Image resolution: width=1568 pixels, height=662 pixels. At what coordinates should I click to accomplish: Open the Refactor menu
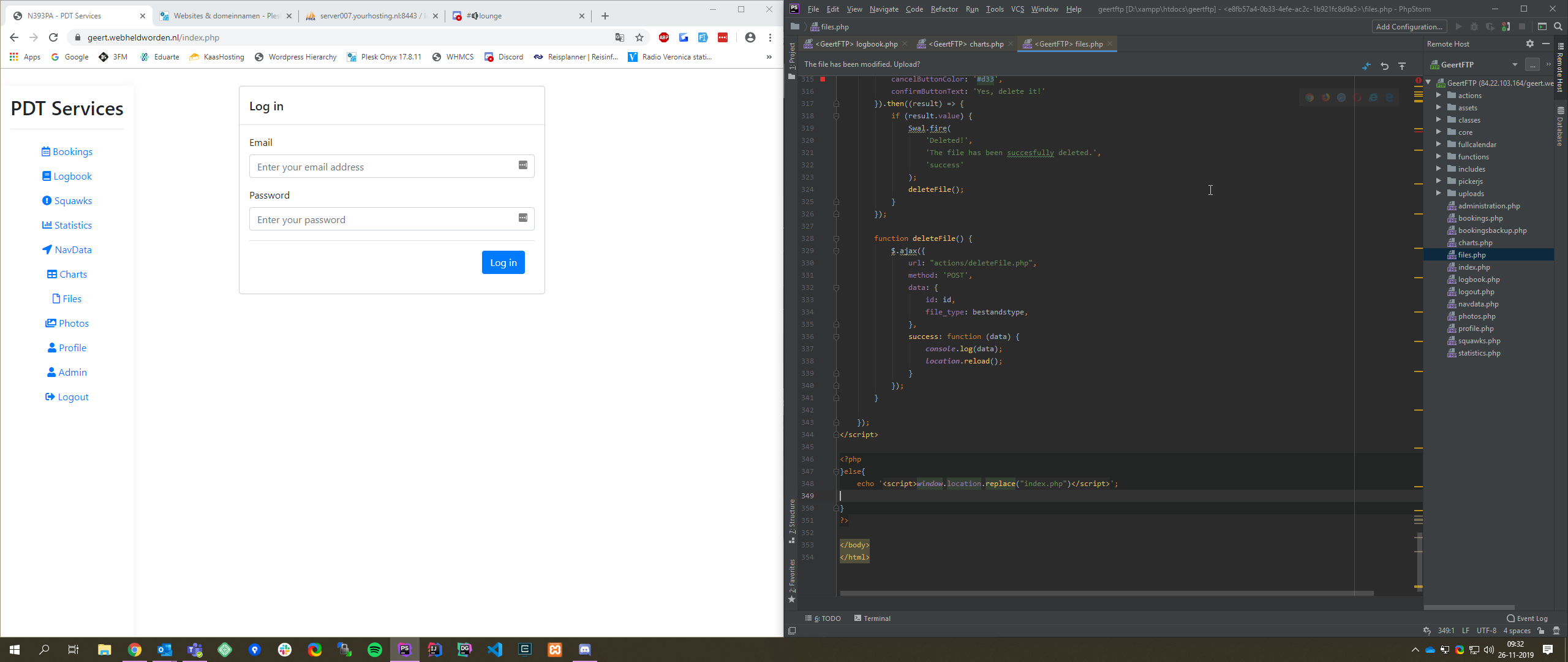click(x=943, y=9)
